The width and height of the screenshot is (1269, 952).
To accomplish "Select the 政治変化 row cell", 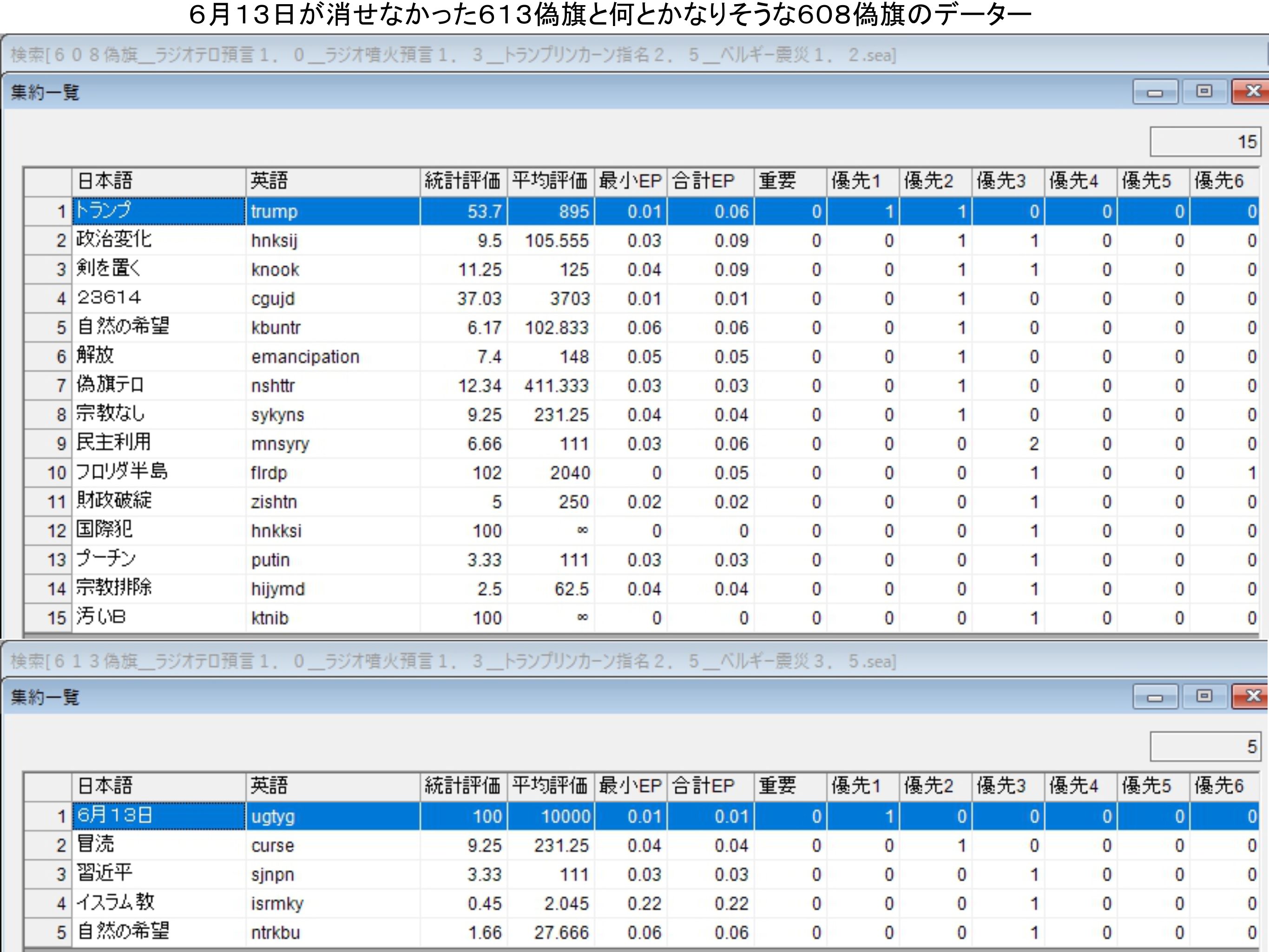I will pyautogui.click(x=159, y=240).
